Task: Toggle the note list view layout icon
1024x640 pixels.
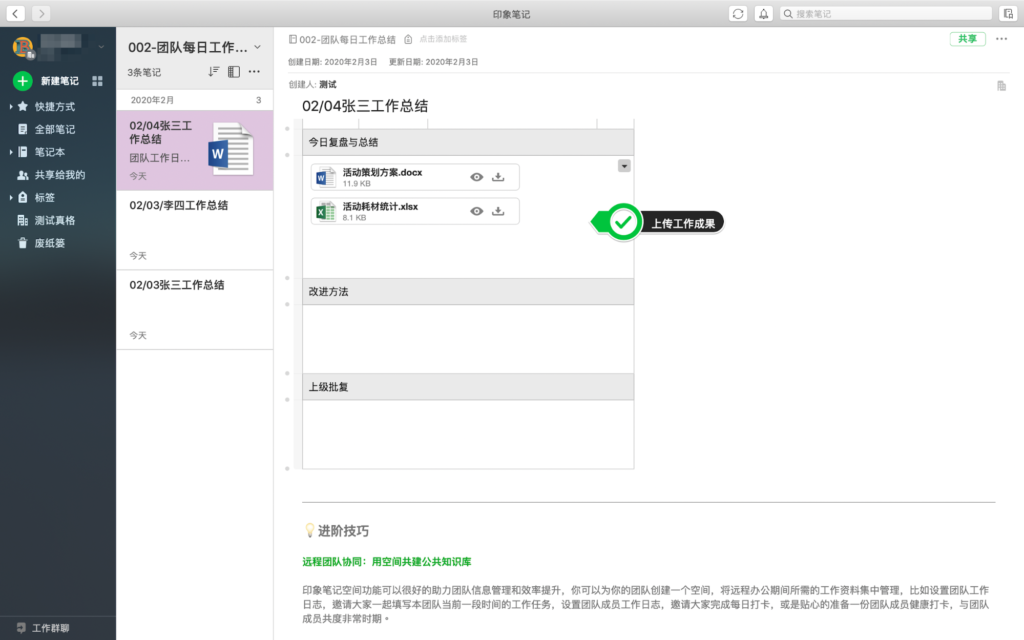Action: 234,72
